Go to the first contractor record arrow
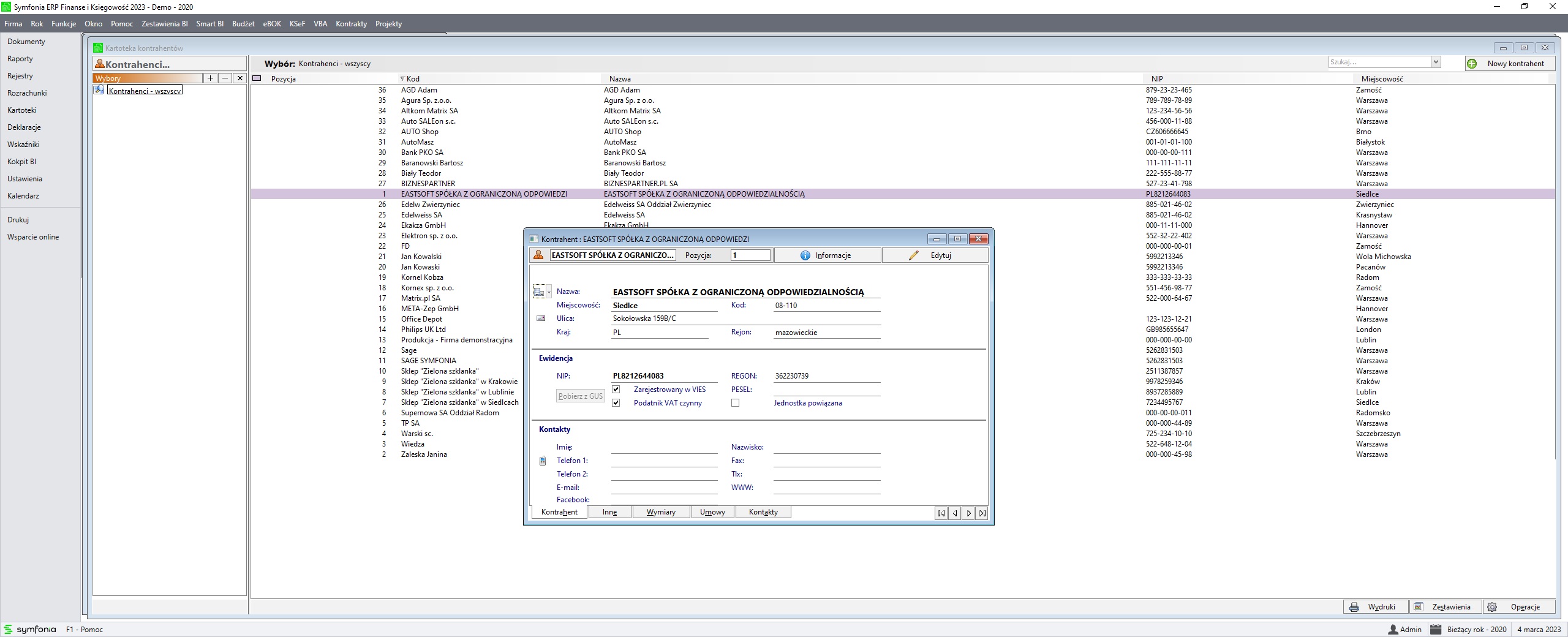 (x=941, y=513)
